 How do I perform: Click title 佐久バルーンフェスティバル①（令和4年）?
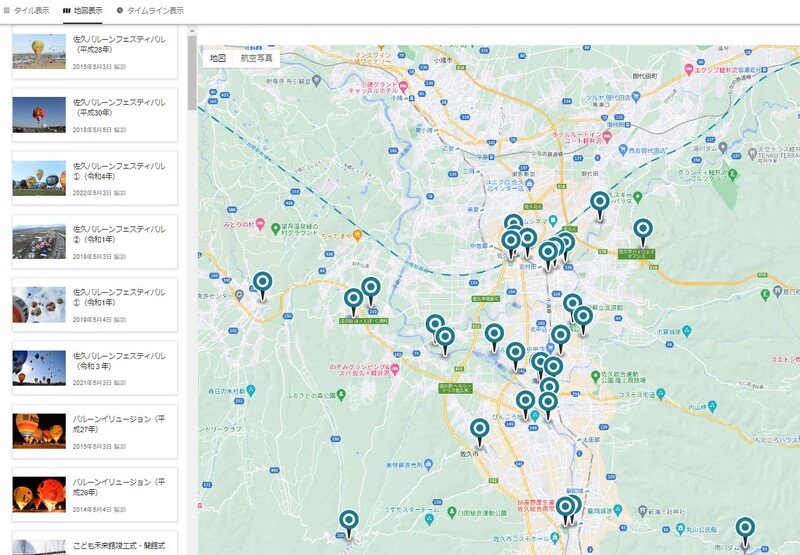(x=119, y=171)
